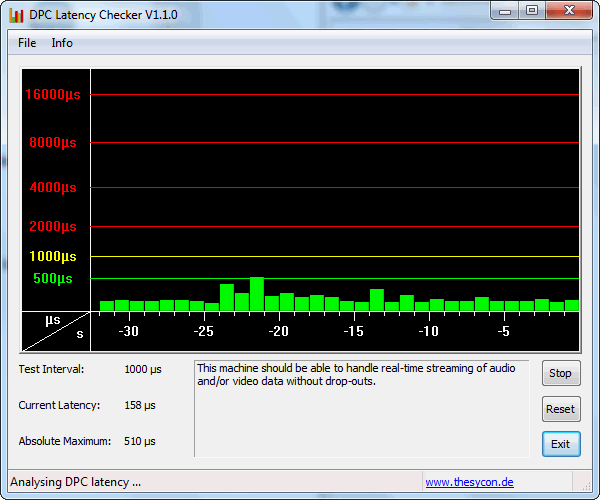Click the -25 time axis label
The image size is (600, 500).
[204, 331]
